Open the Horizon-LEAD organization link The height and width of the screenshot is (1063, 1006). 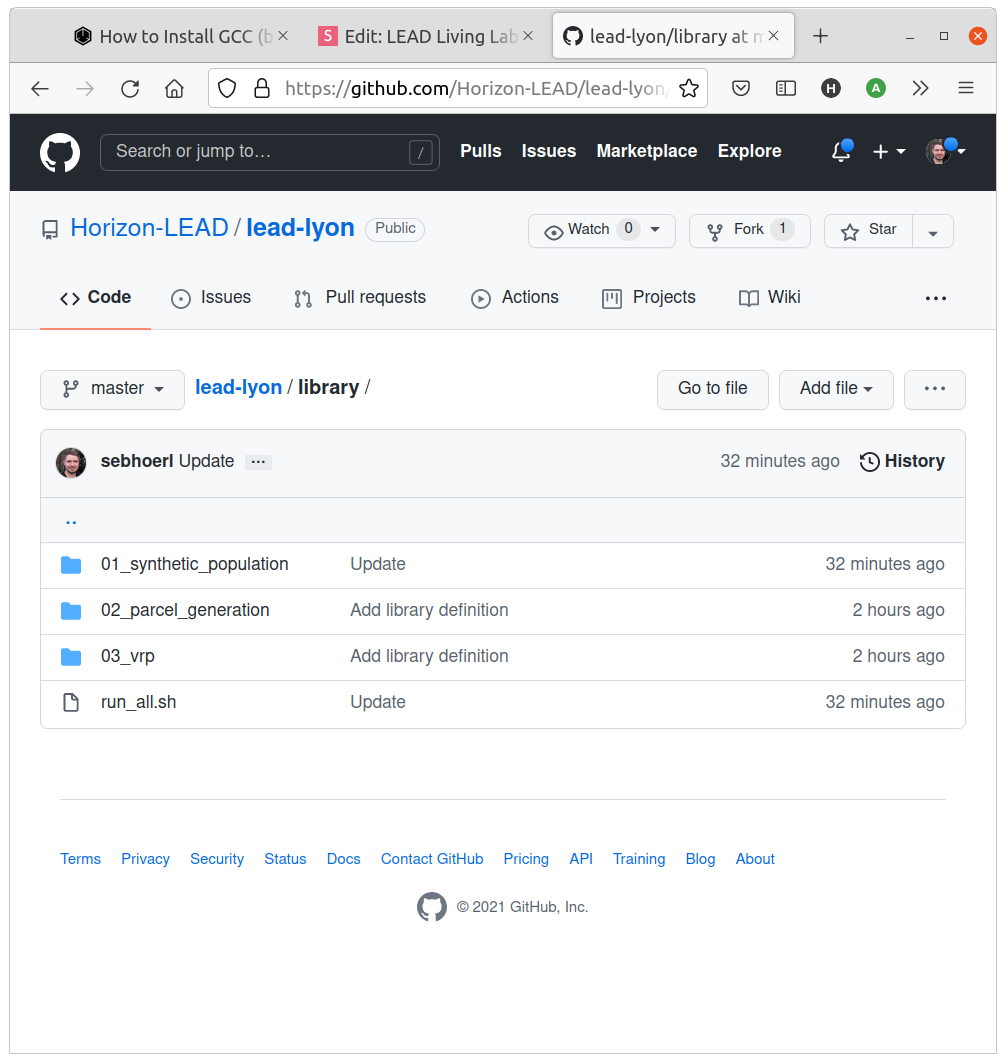tap(149, 228)
